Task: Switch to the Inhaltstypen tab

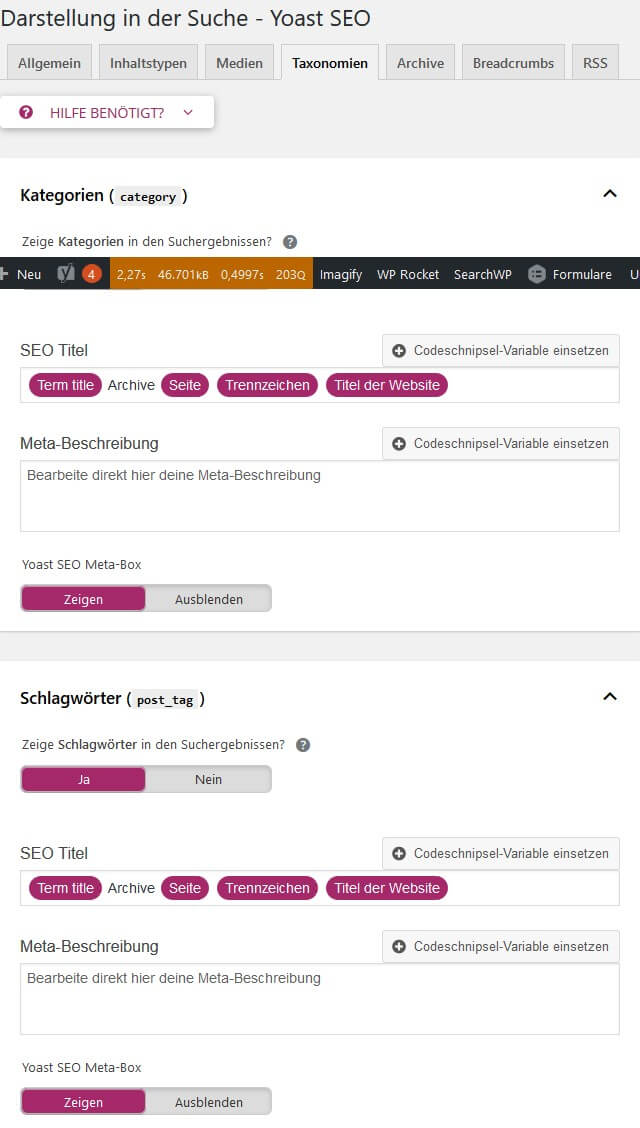Action: [148, 63]
